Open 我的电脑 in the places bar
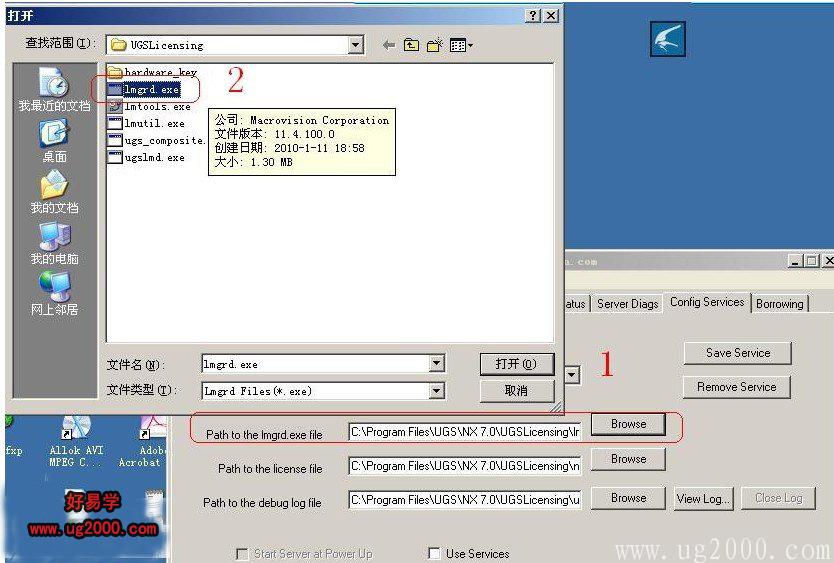834x563 pixels. (54, 243)
